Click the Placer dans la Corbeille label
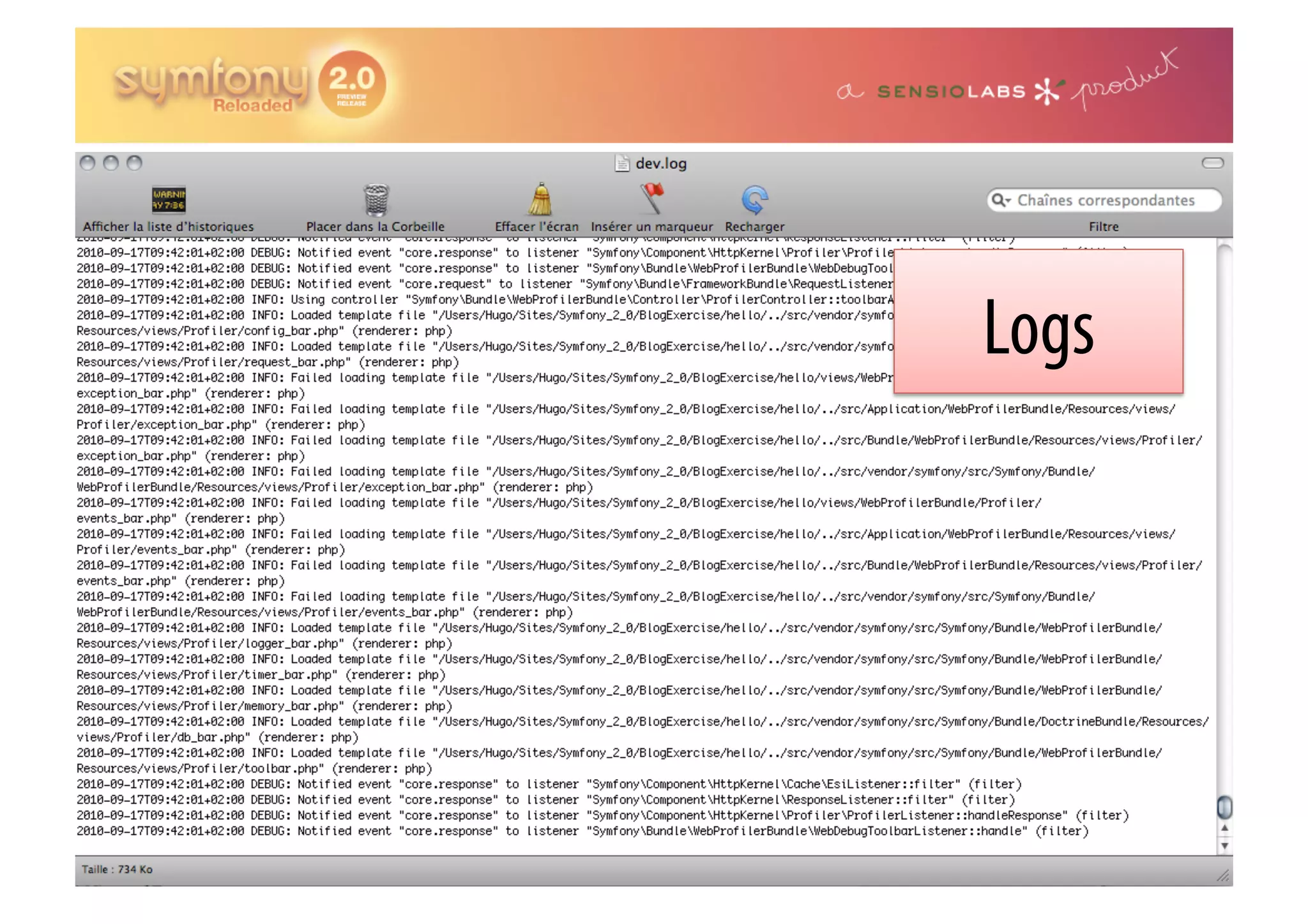This screenshot has width=1308, height=924. [x=375, y=227]
